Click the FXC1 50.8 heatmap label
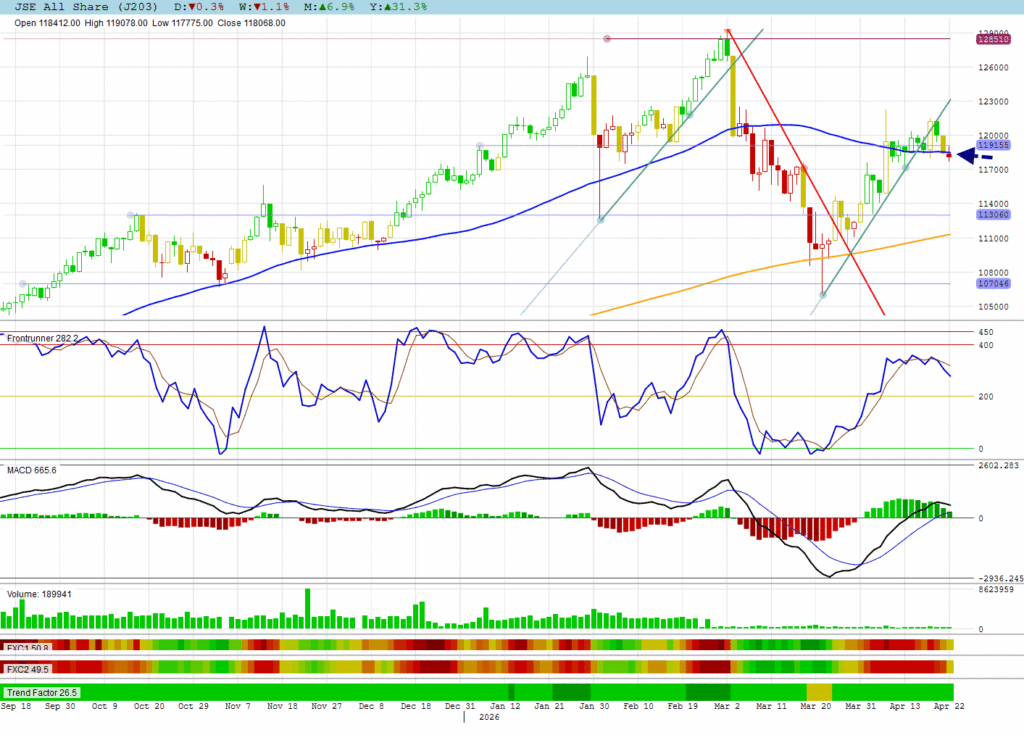Screen dimensions: 1024x735 coord(28,647)
